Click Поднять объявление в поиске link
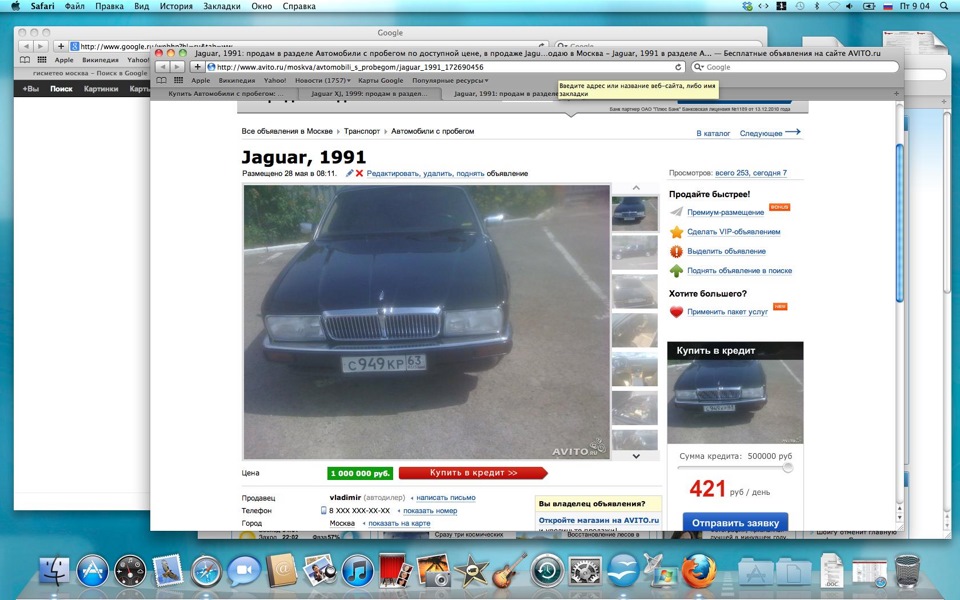The height and width of the screenshot is (600, 960). (x=740, y=271)
